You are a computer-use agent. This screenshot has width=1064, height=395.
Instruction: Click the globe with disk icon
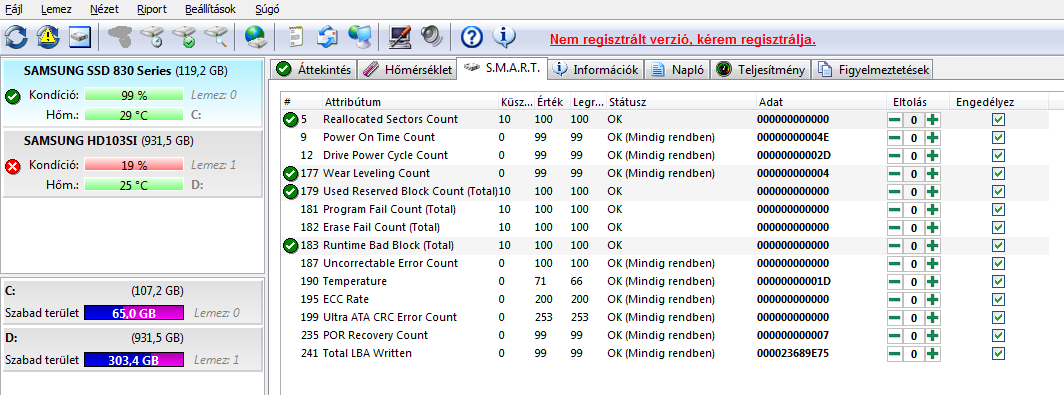[x=255, y=36]
